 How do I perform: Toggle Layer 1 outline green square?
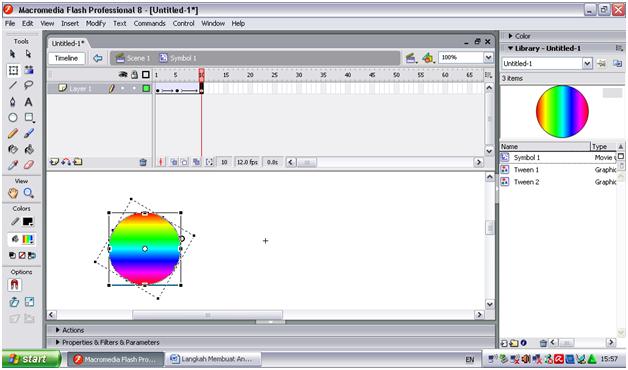146,88
